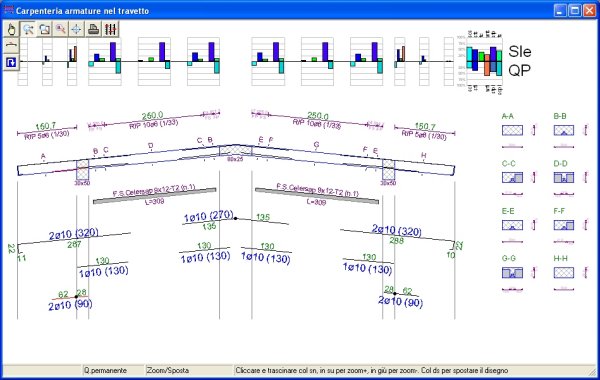Click the Sle QP summary bar chart
This screenshot has height=380, width=600.
pos(484,61)
